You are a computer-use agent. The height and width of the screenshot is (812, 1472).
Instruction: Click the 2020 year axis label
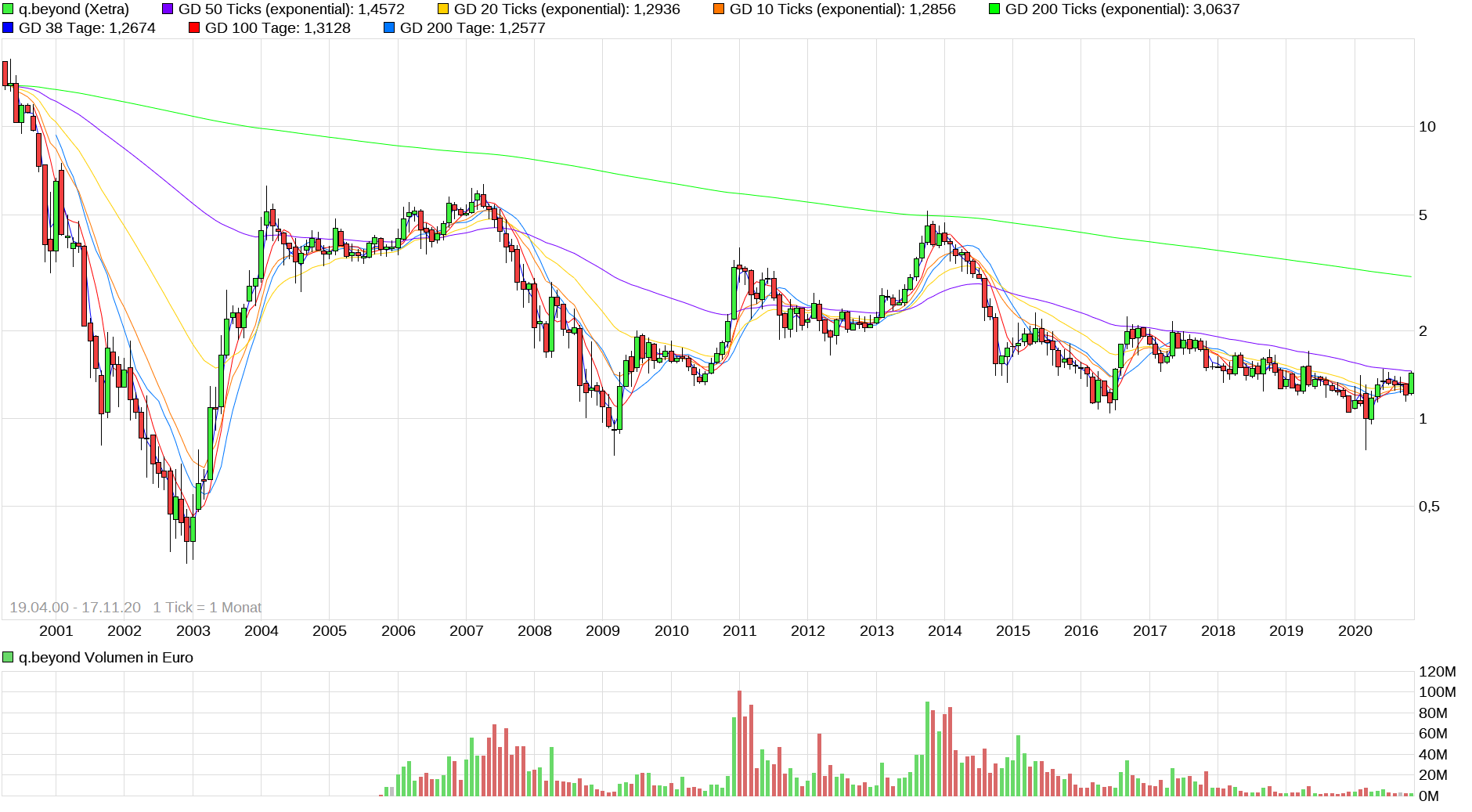tap(1355, 631)
